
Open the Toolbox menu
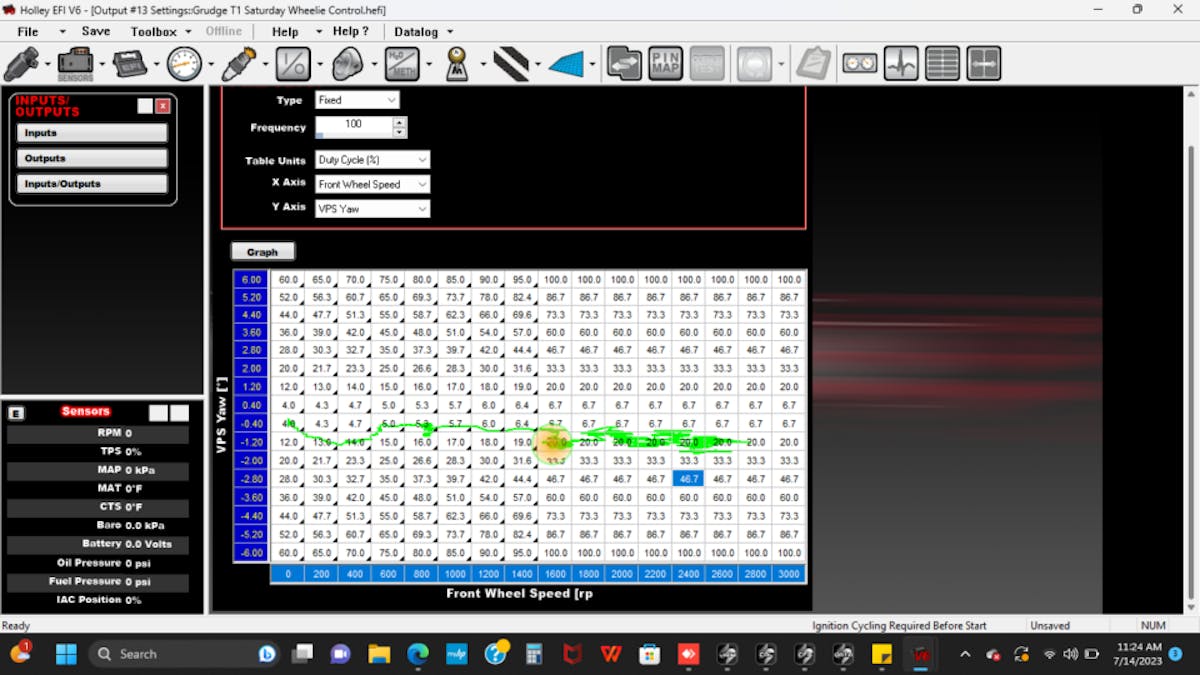[x=152, y=31]
